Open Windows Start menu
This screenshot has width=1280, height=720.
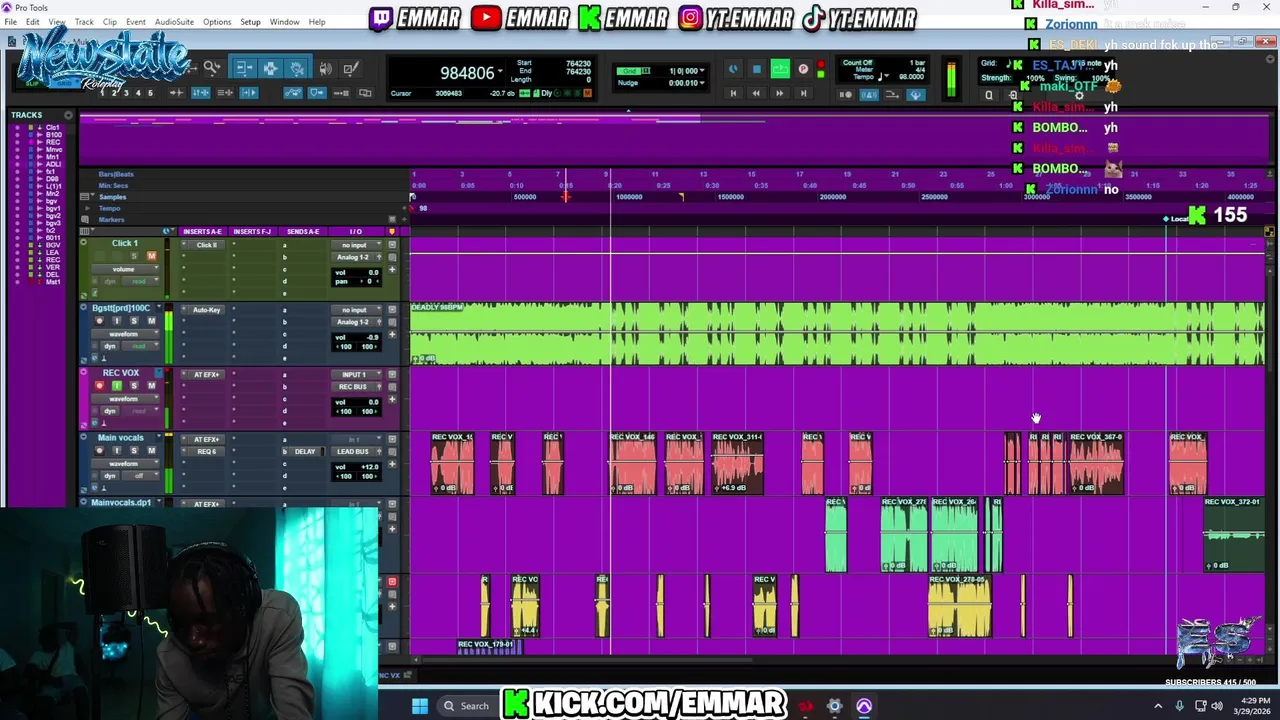click(420, 706)
